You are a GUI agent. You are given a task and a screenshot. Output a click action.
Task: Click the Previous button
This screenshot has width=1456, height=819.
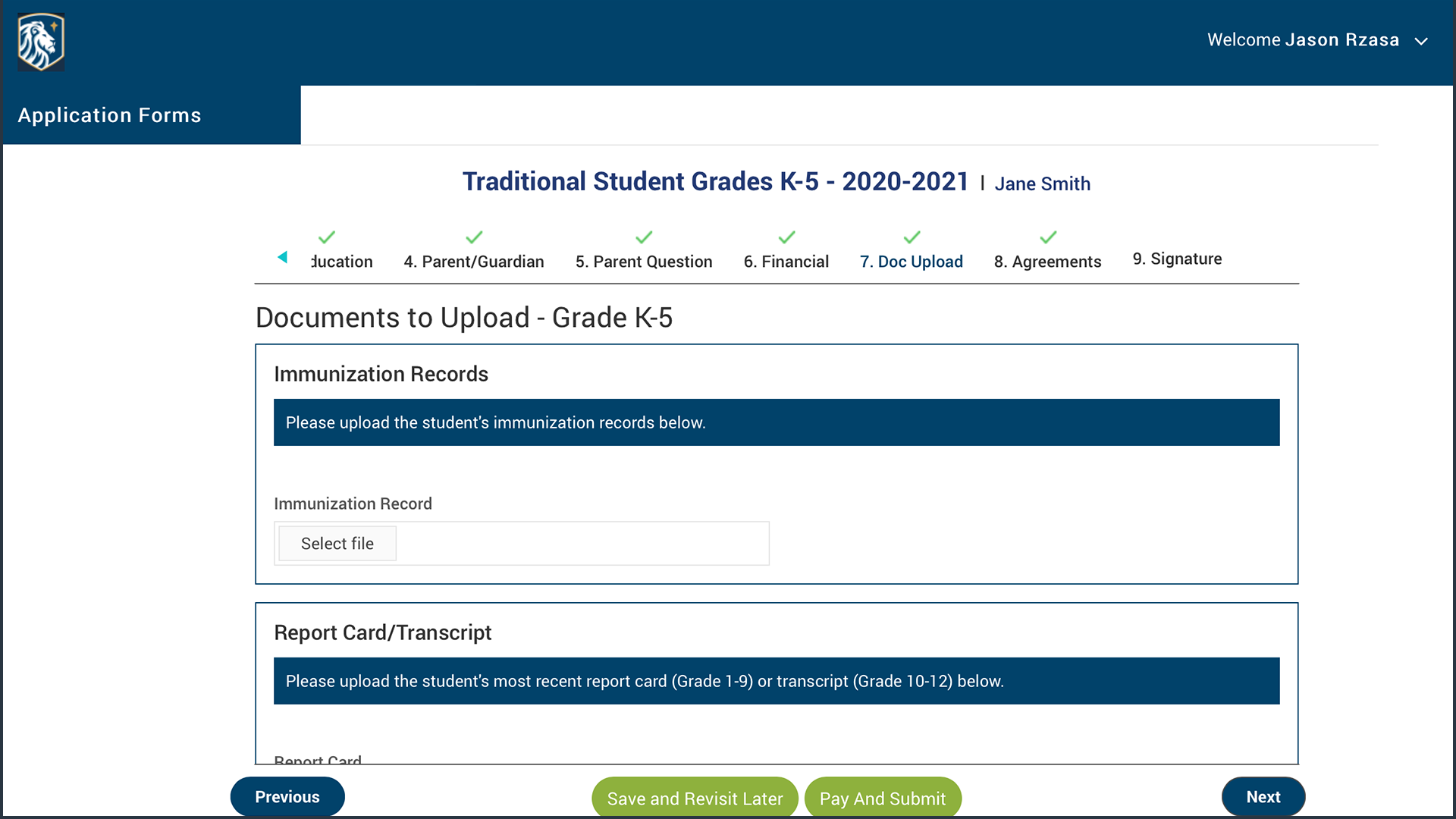[x=287, y=797]
